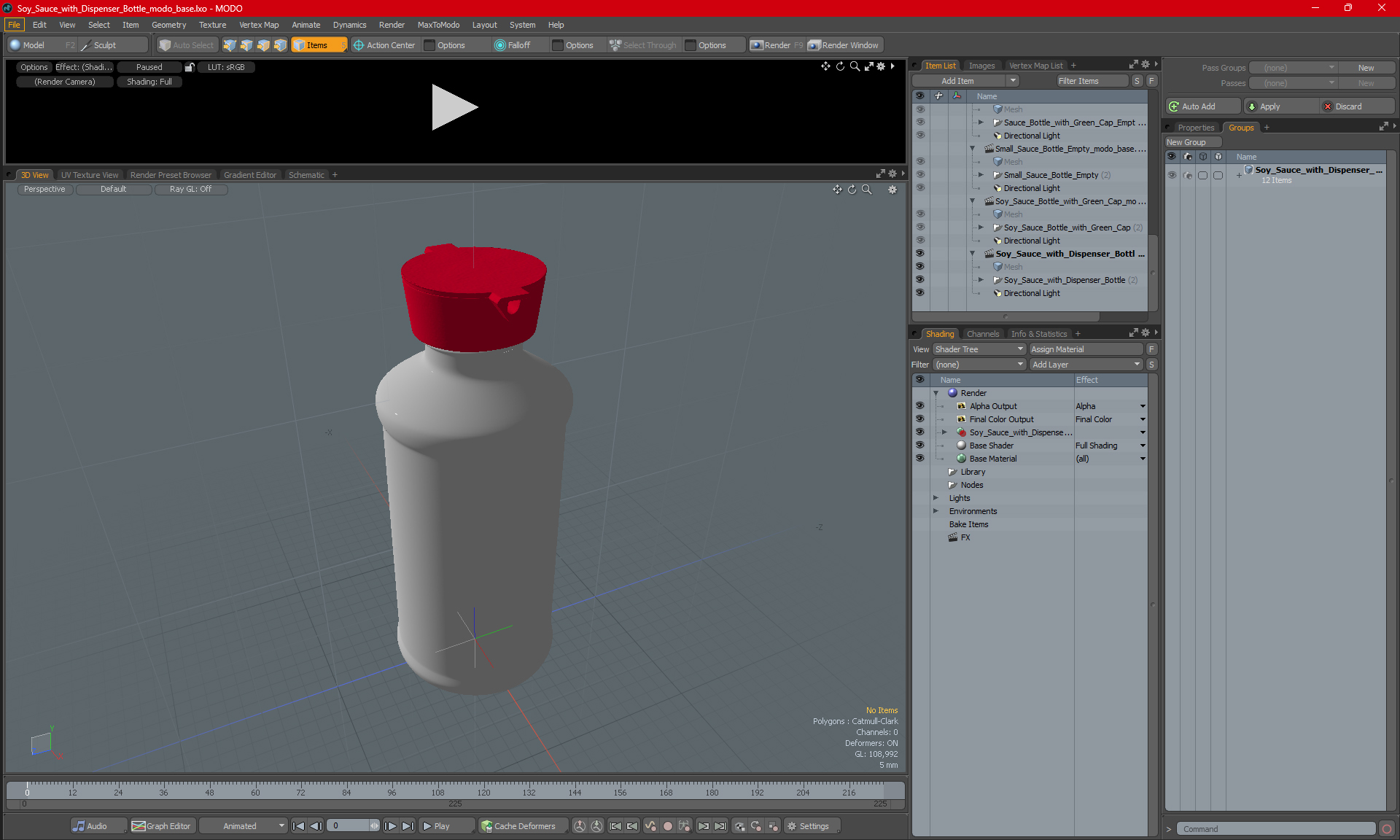Click the Auto Add button
Screen dimensions: 1400x840
tap(1202, 106)
